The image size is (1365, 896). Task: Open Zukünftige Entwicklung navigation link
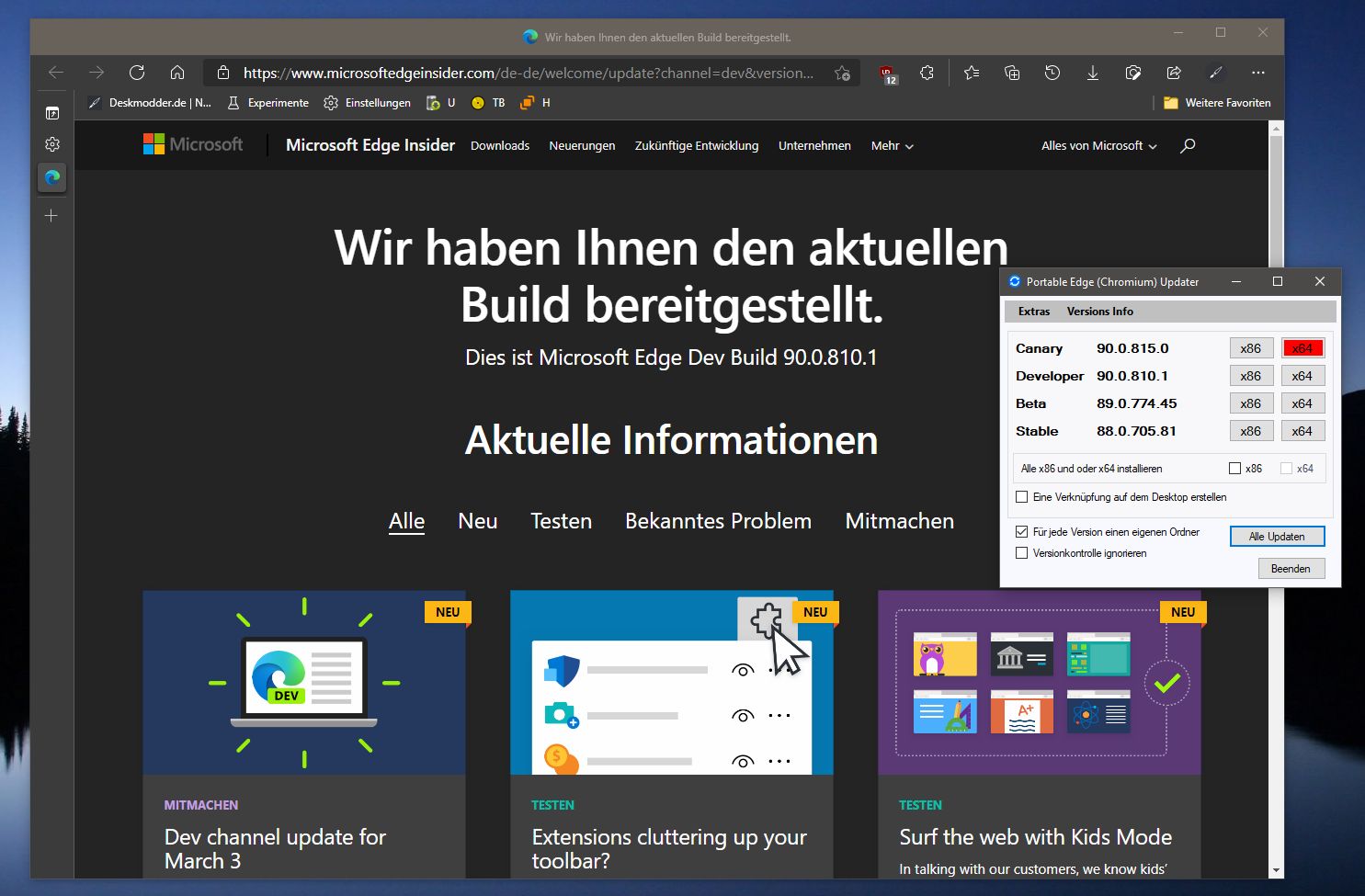pos(697,145)
